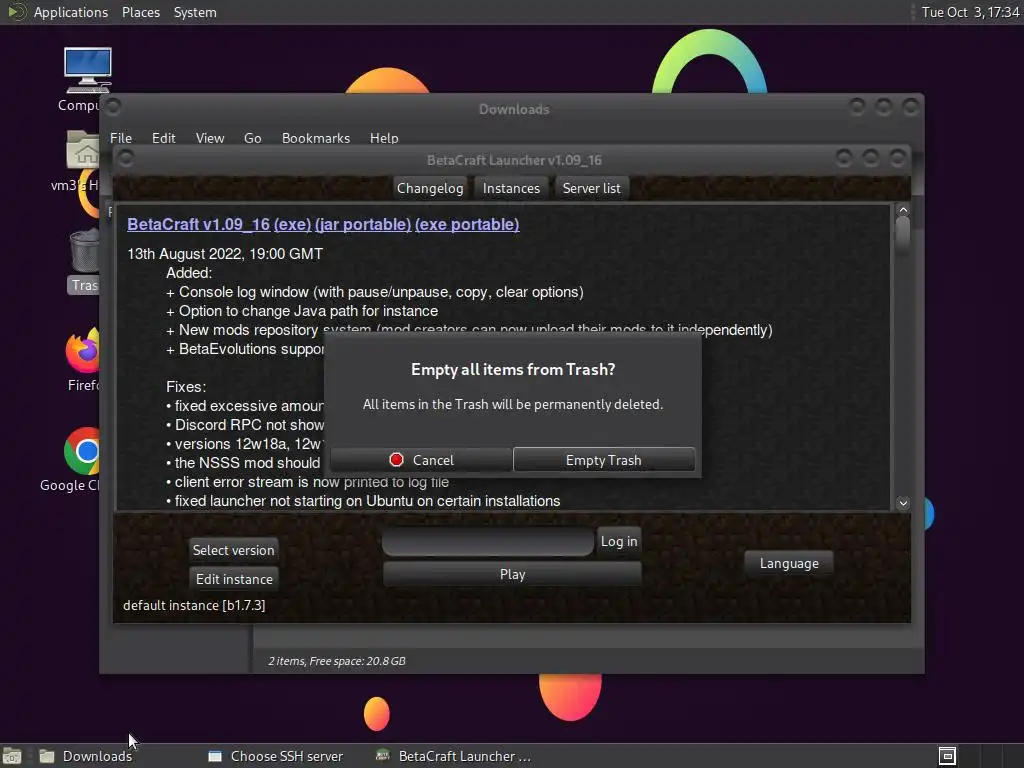The width and height of the screenshot is (1024, 768).
Task: Open Go menu in Downloads window
Action: pyautogui.click(x=253, y=138)
